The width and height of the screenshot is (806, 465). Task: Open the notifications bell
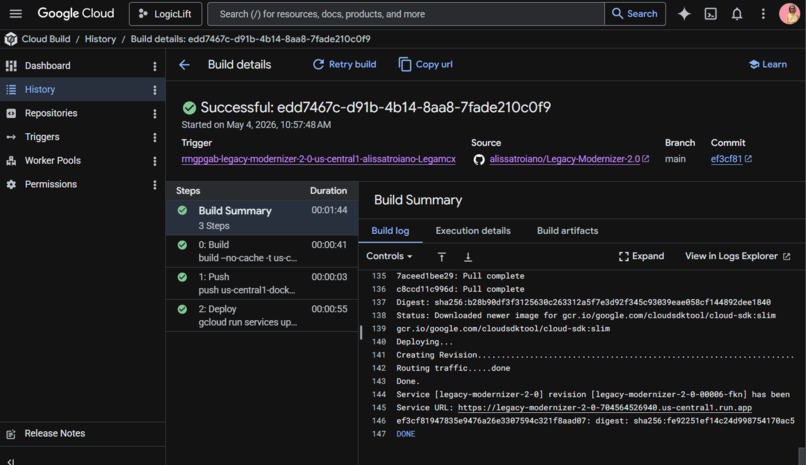coord(737,14)
